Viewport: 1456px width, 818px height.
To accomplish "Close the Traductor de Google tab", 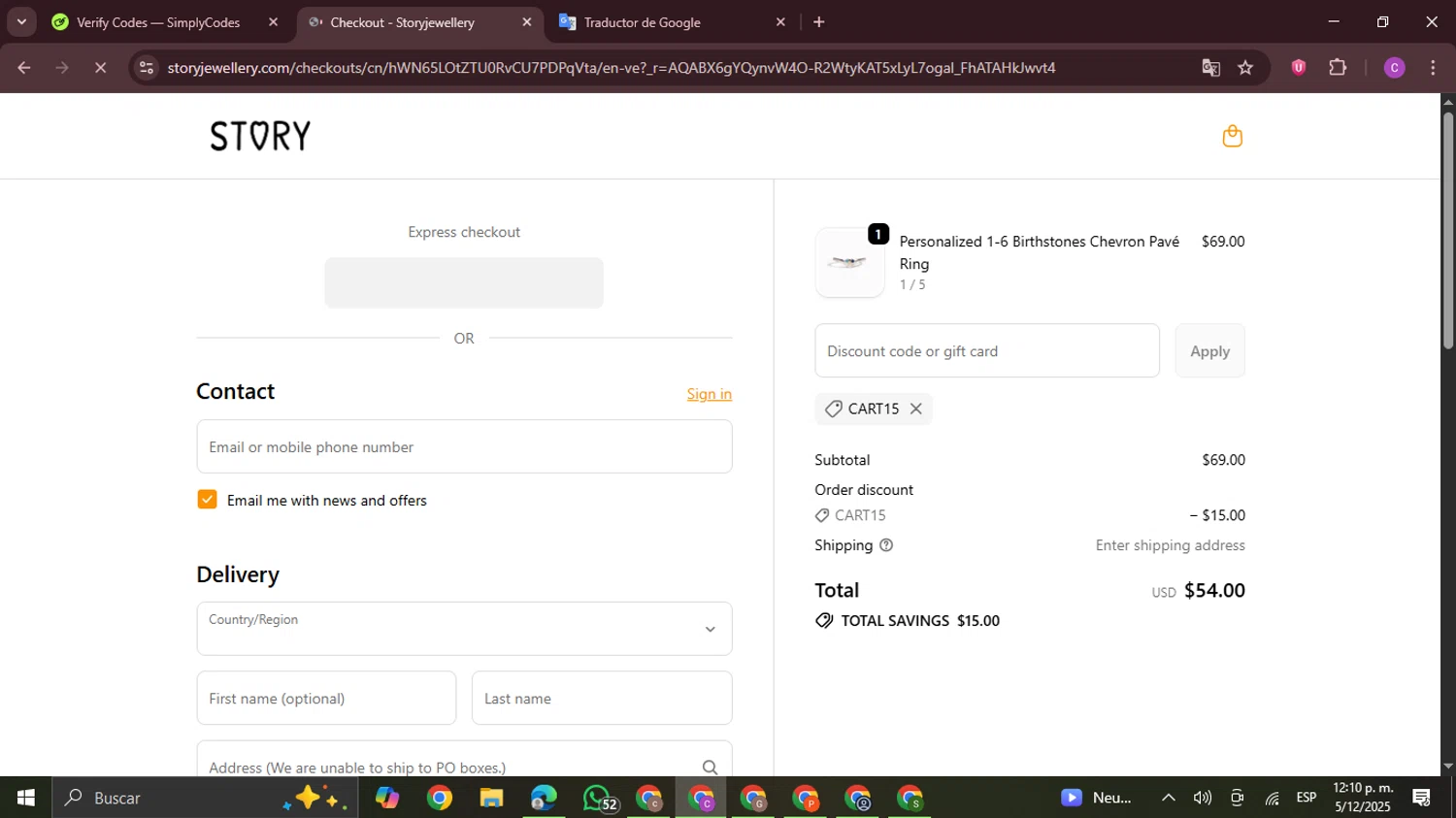I will pos(780,21).
